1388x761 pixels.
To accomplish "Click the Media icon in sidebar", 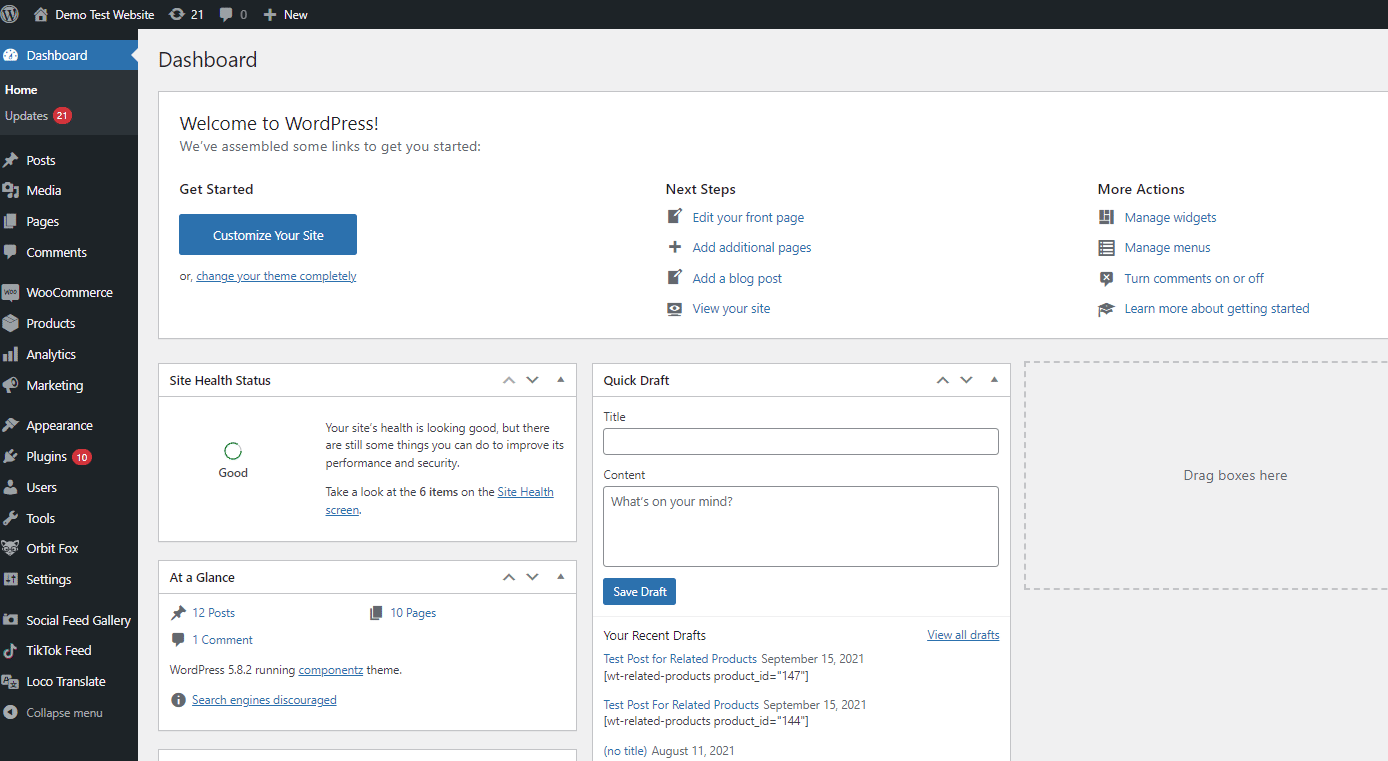I will coord(11,190).
